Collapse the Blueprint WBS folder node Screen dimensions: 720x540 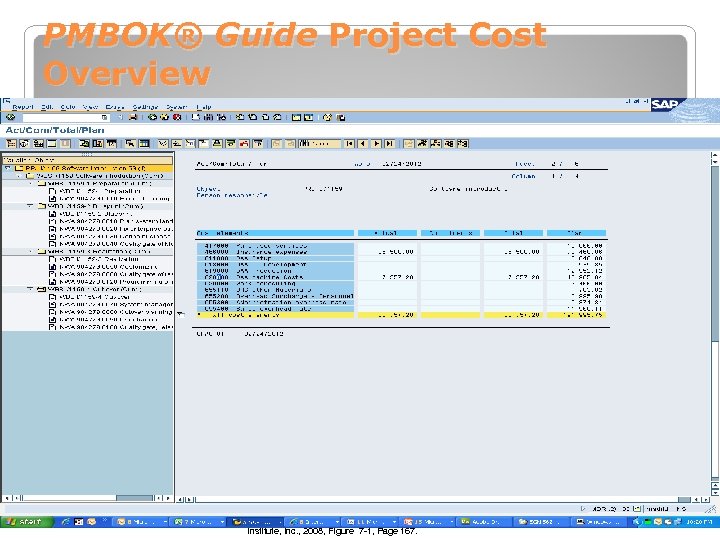(x=30, y=206)
